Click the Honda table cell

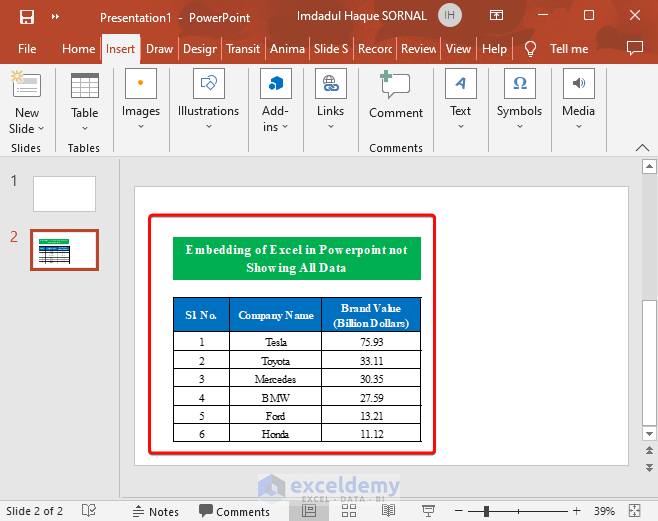point(276,433)
